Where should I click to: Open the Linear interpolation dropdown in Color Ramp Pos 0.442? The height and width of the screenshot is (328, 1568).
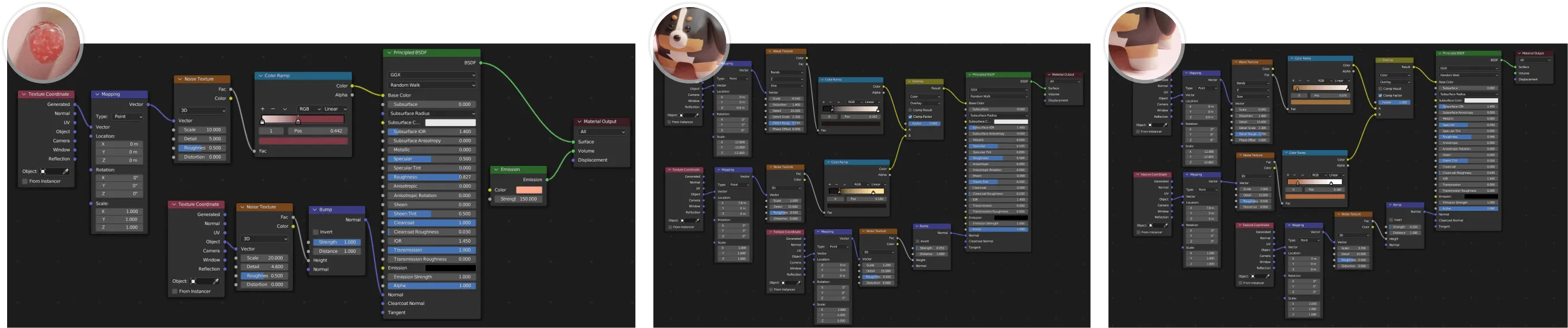(x=335, y=109)
